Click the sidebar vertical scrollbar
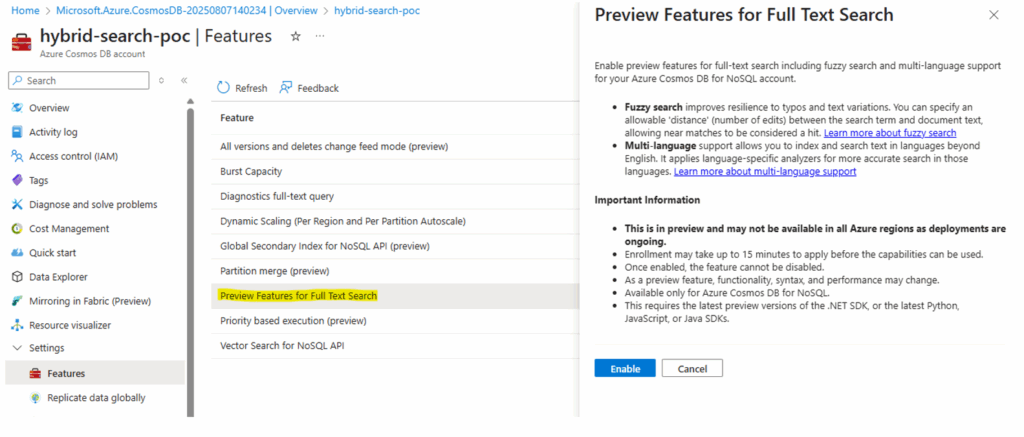 [190, 261]
